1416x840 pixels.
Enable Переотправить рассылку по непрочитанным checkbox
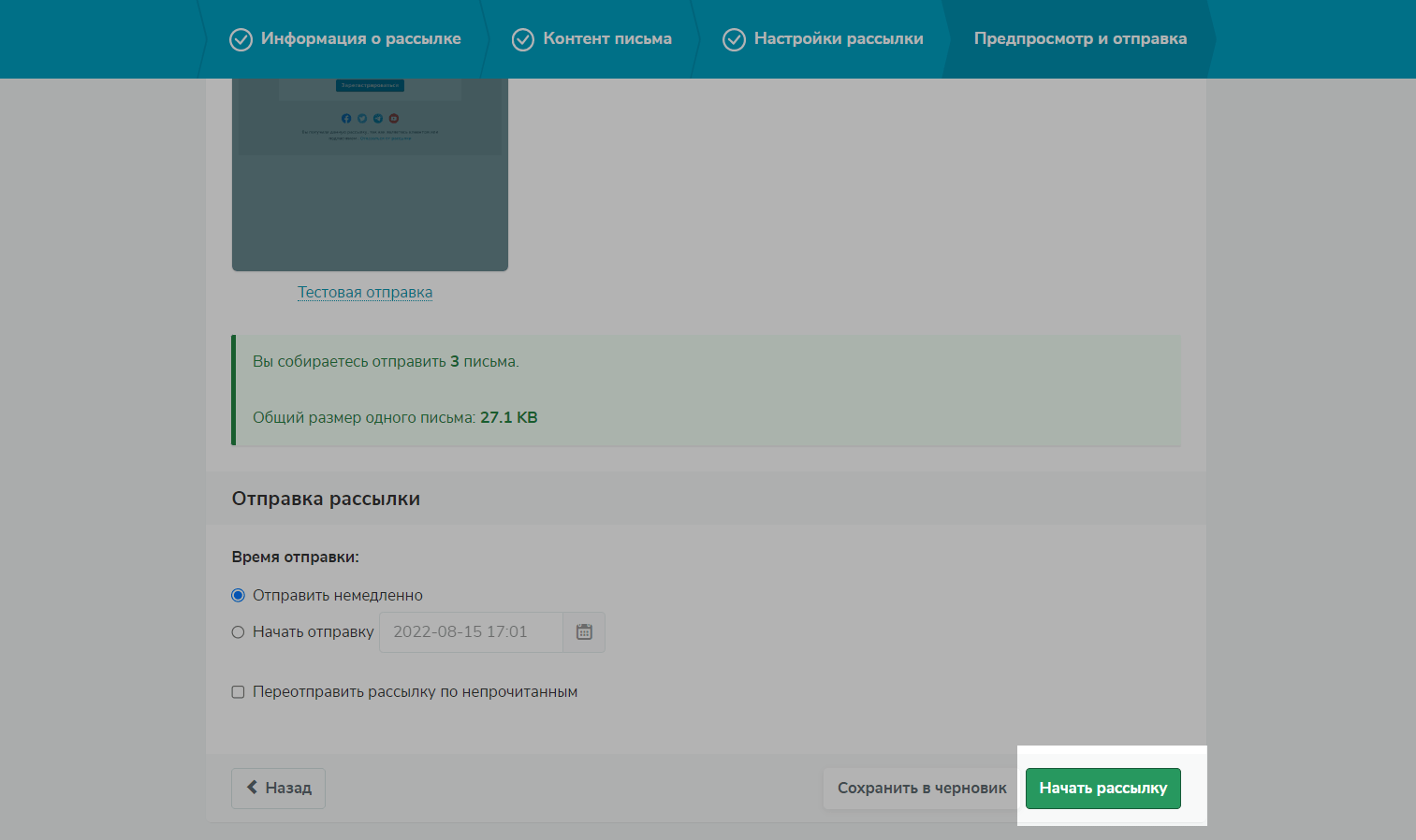click(x=238, y=692)
